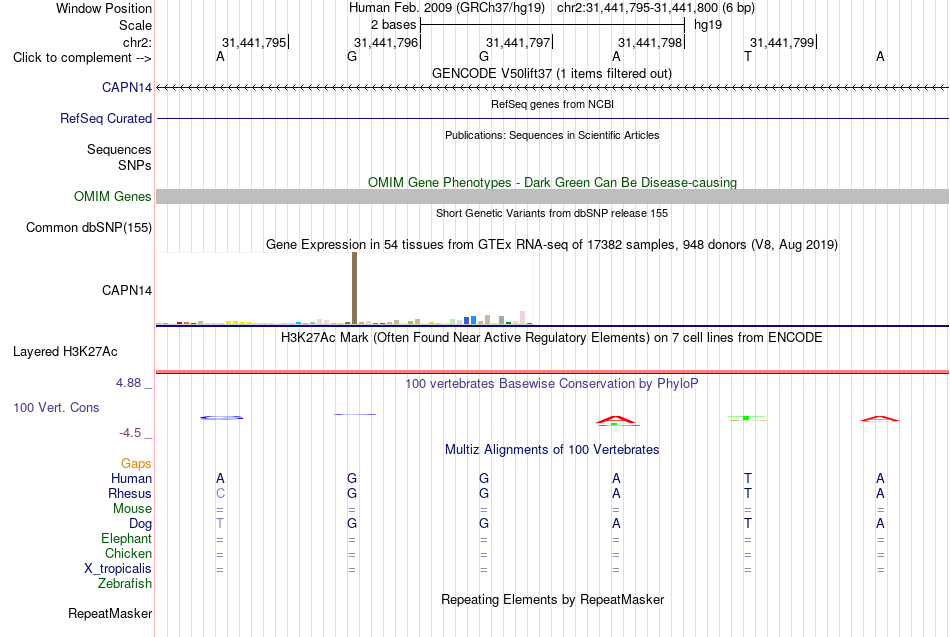Click the -4.5 lower scale value
Image resolution: width=950 pixels, height=637 pixels.
click(x=130, y=433)
